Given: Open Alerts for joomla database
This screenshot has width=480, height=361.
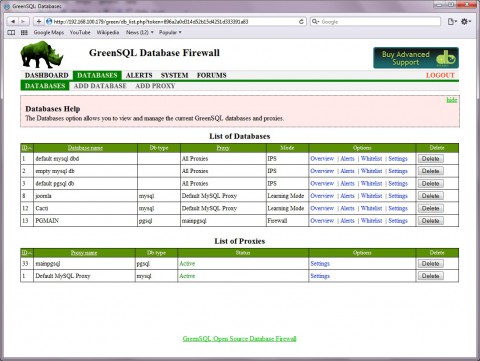Looking at the screenshot, I should (347, 196).
